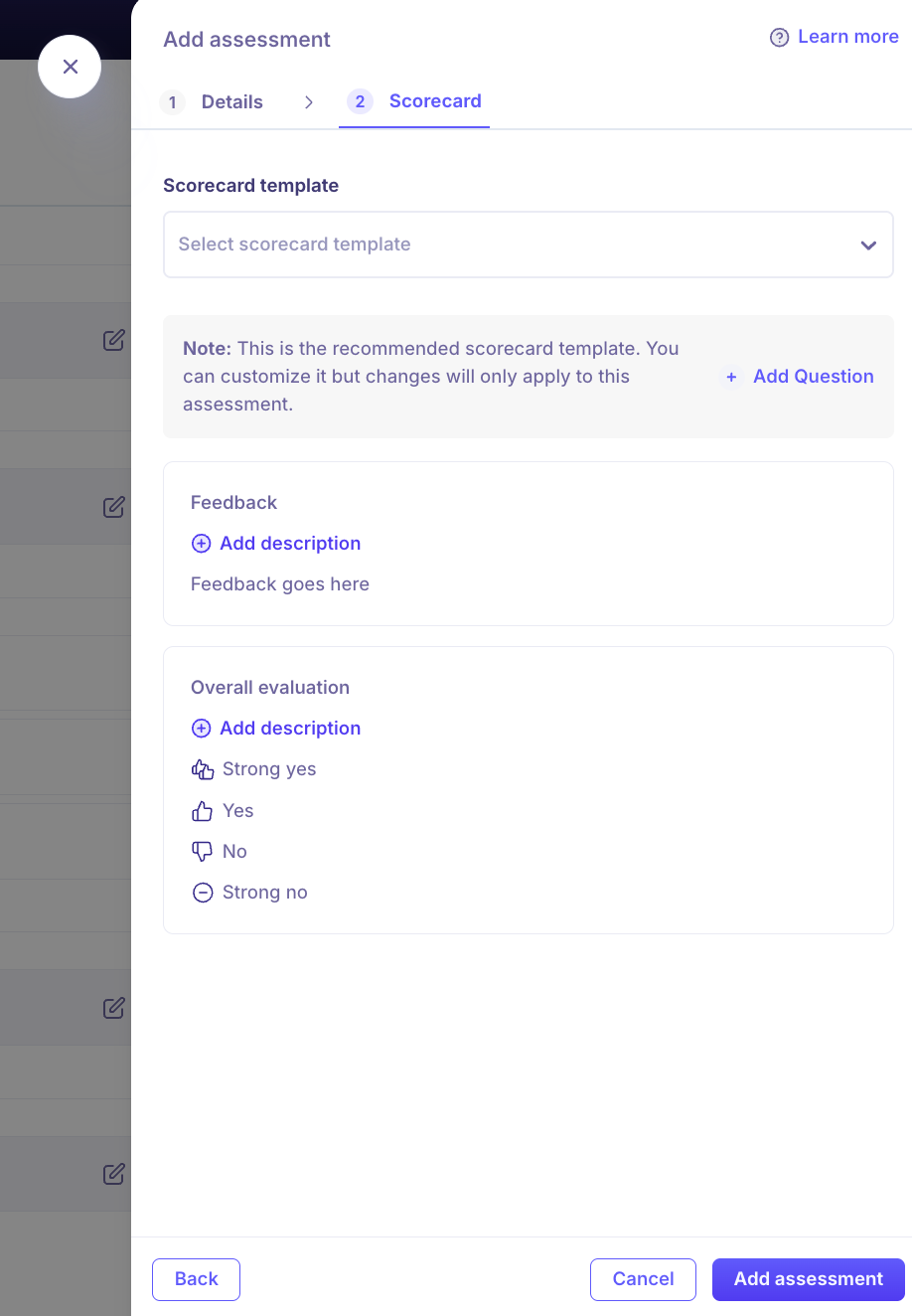
Task: Select the Scorecard step tab
Action: (434, 101)
